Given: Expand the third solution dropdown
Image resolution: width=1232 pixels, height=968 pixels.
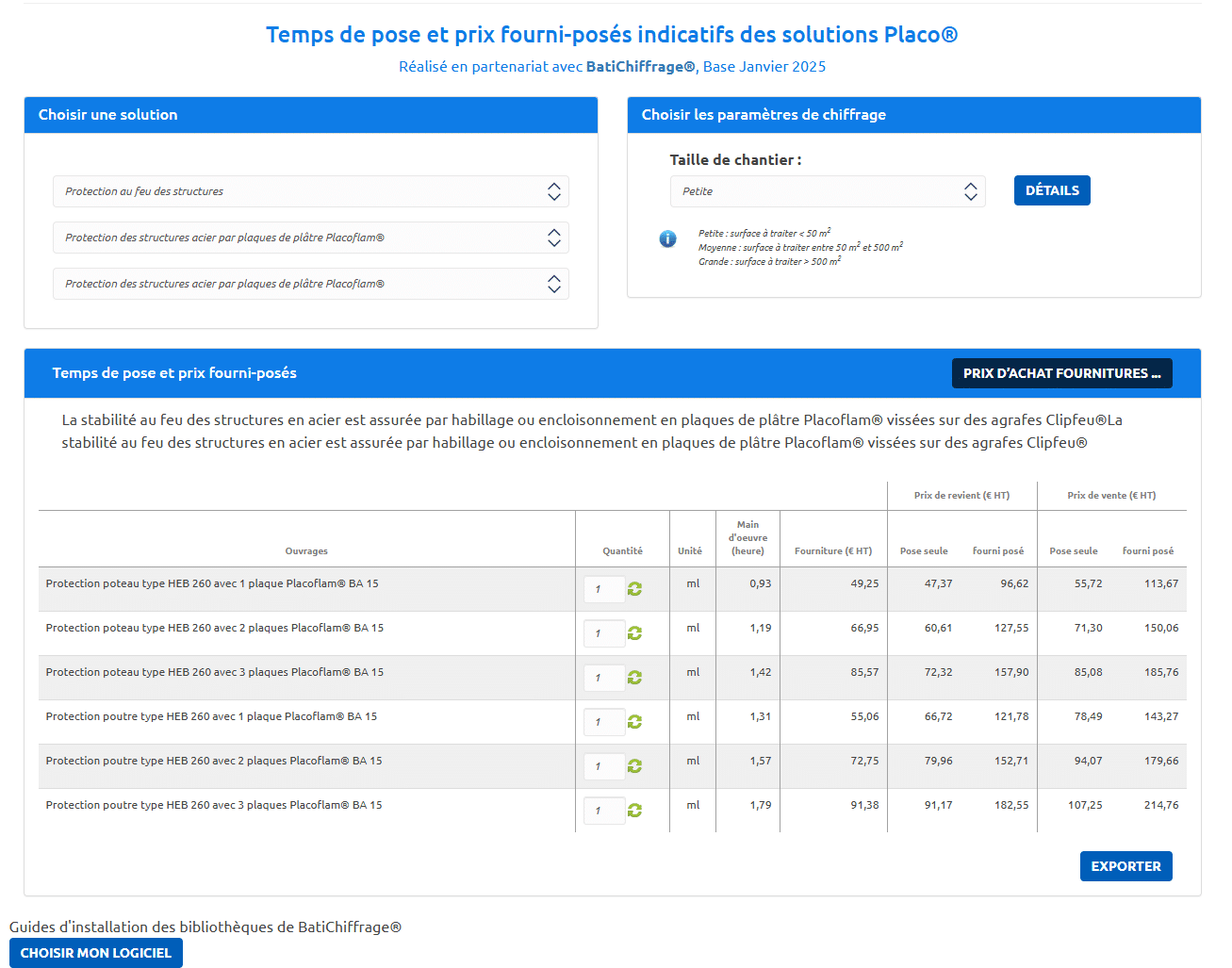Looking at the screenshot, I should tap(310, 284).
